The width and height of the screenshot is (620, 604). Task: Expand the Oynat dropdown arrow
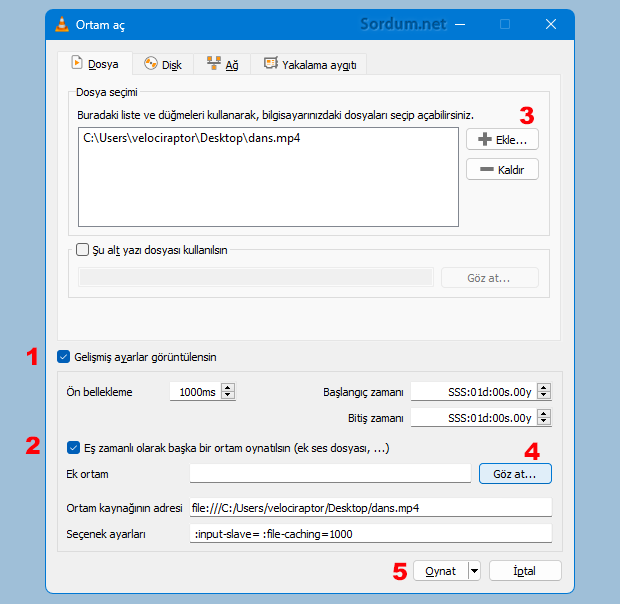tap(474, 570)
